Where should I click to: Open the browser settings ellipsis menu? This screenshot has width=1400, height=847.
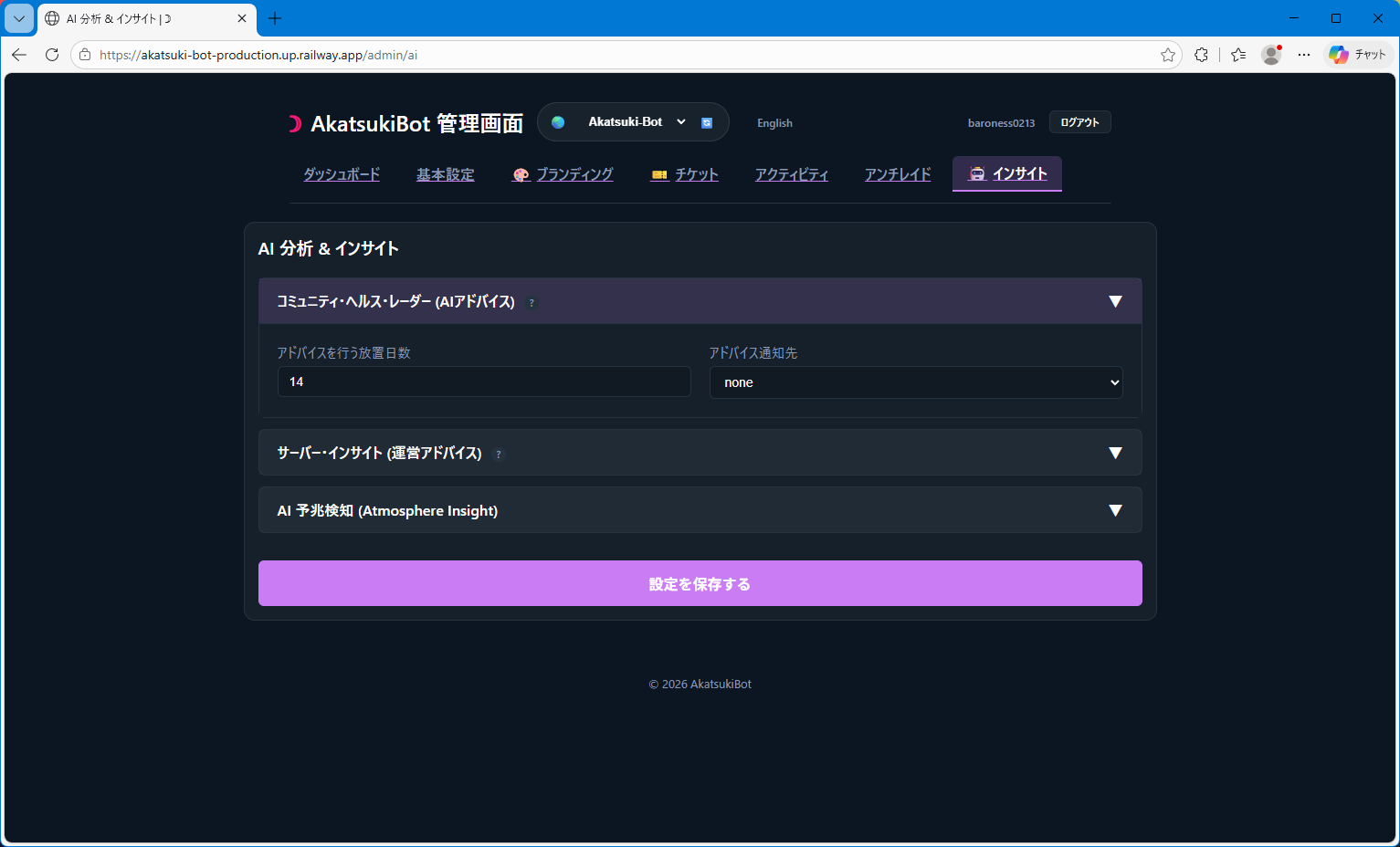tap(1304, 55)
